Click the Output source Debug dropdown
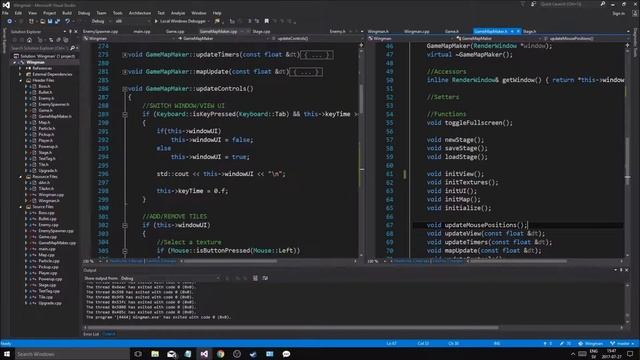640x360 pixels. click(169, 278)
